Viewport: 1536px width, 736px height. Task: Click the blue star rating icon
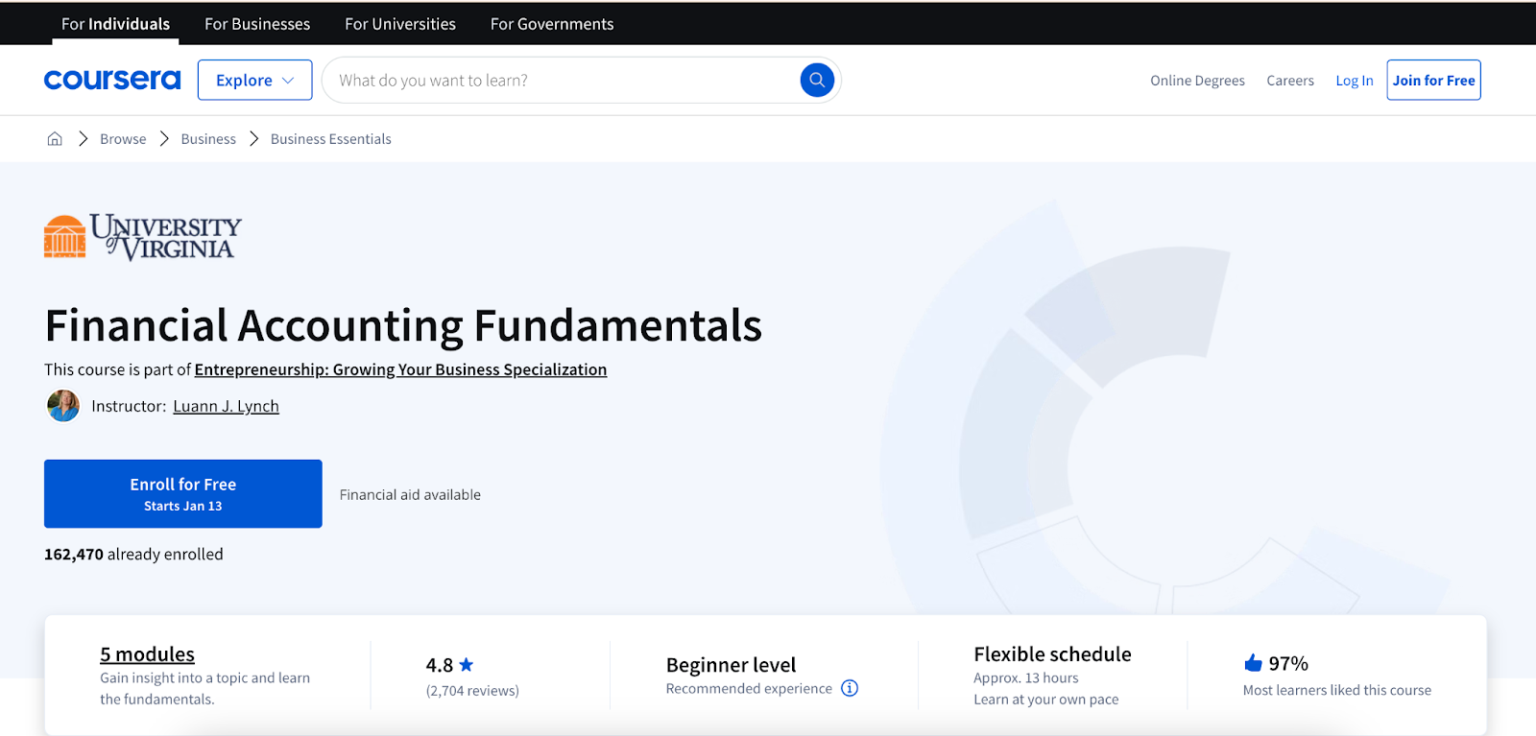click(x=466, y=664)
